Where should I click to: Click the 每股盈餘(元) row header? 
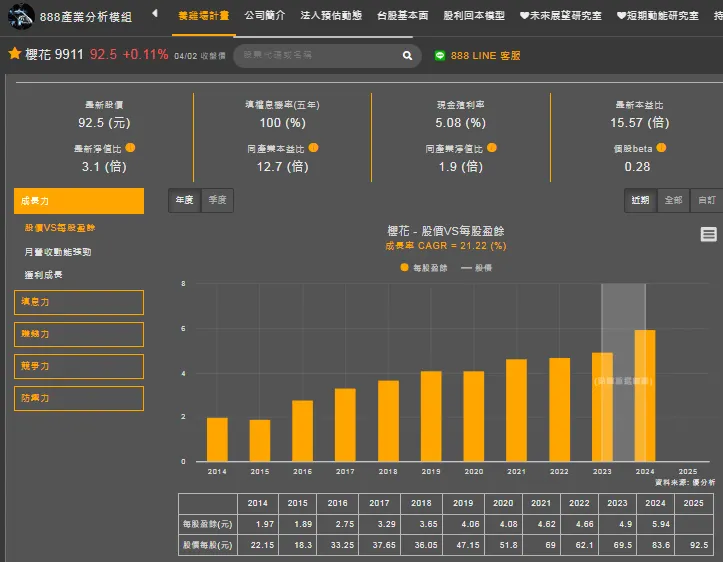[207, 524]
